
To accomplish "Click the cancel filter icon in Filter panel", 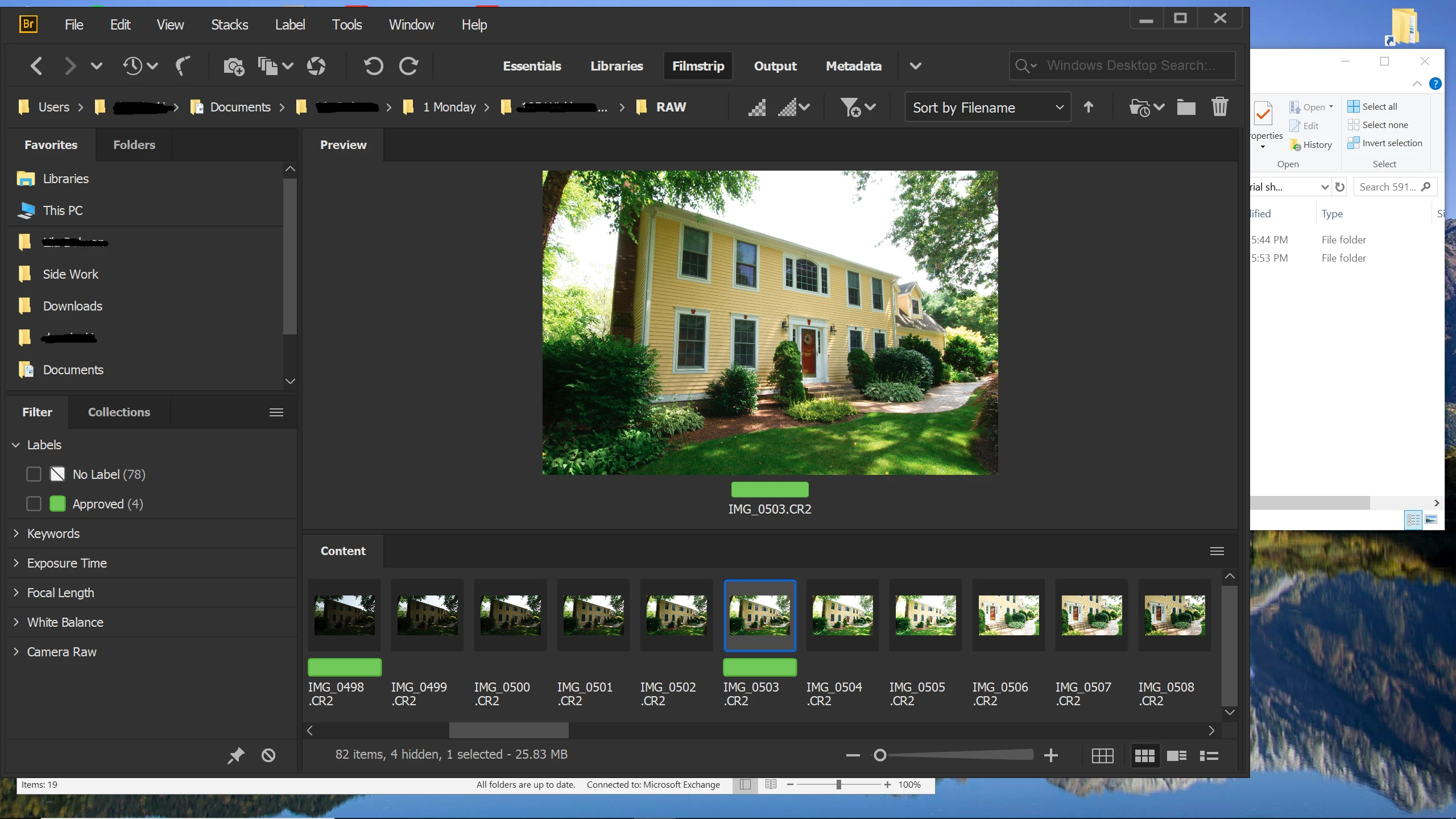I will pos(268,755).
